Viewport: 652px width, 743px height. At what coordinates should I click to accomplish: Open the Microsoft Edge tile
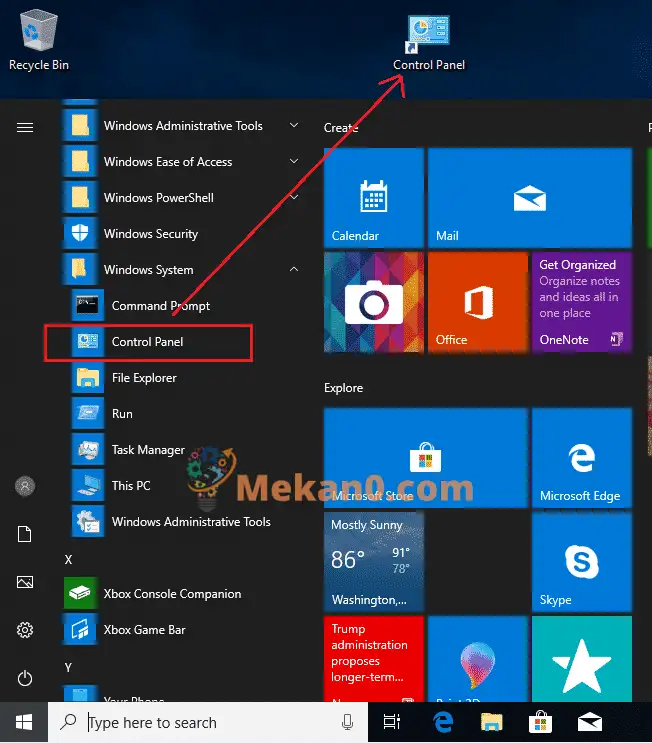click(x=582, y=458)
